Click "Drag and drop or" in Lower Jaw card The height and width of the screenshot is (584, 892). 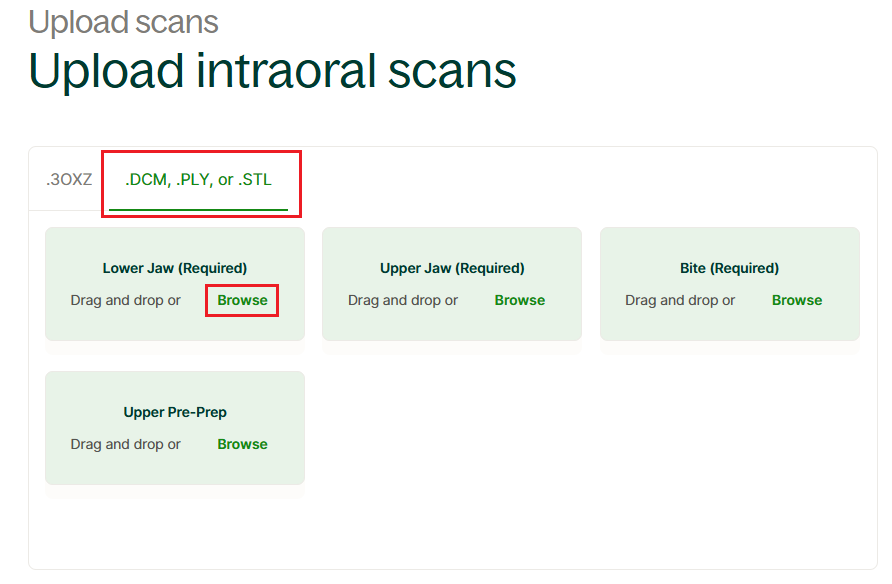126,300
